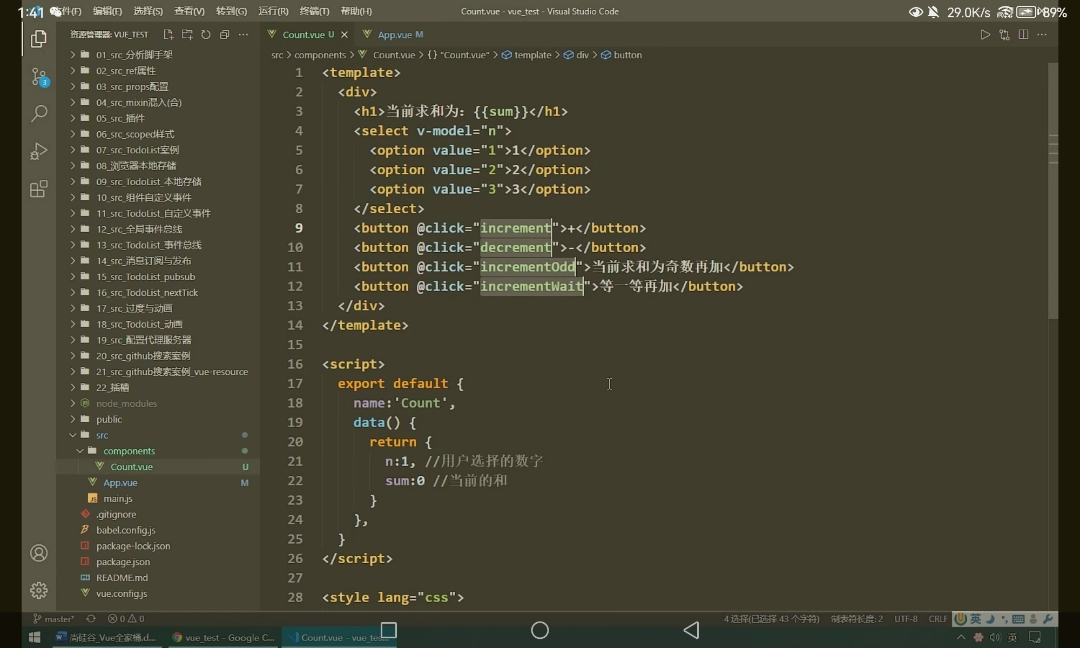Viewport: 1080px width, 648px height.
Task: Synchronize changes icon in status bar
Action: (91, 618)
